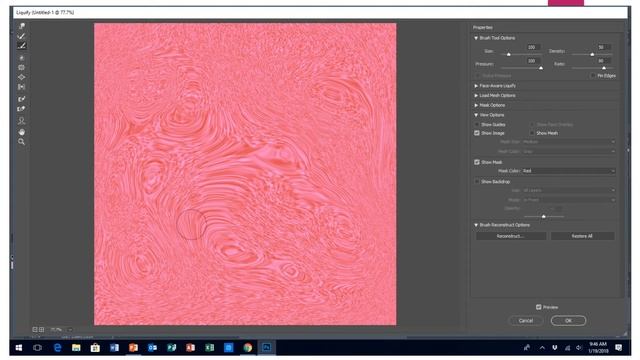Expand the Load Mesh Options section
The width and height of the screenshot is (640, 360).
(476, 96)
